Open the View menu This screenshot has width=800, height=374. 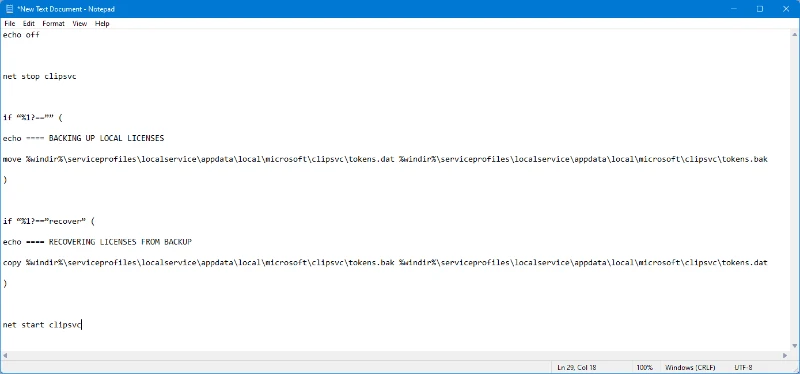coord(80,23)
